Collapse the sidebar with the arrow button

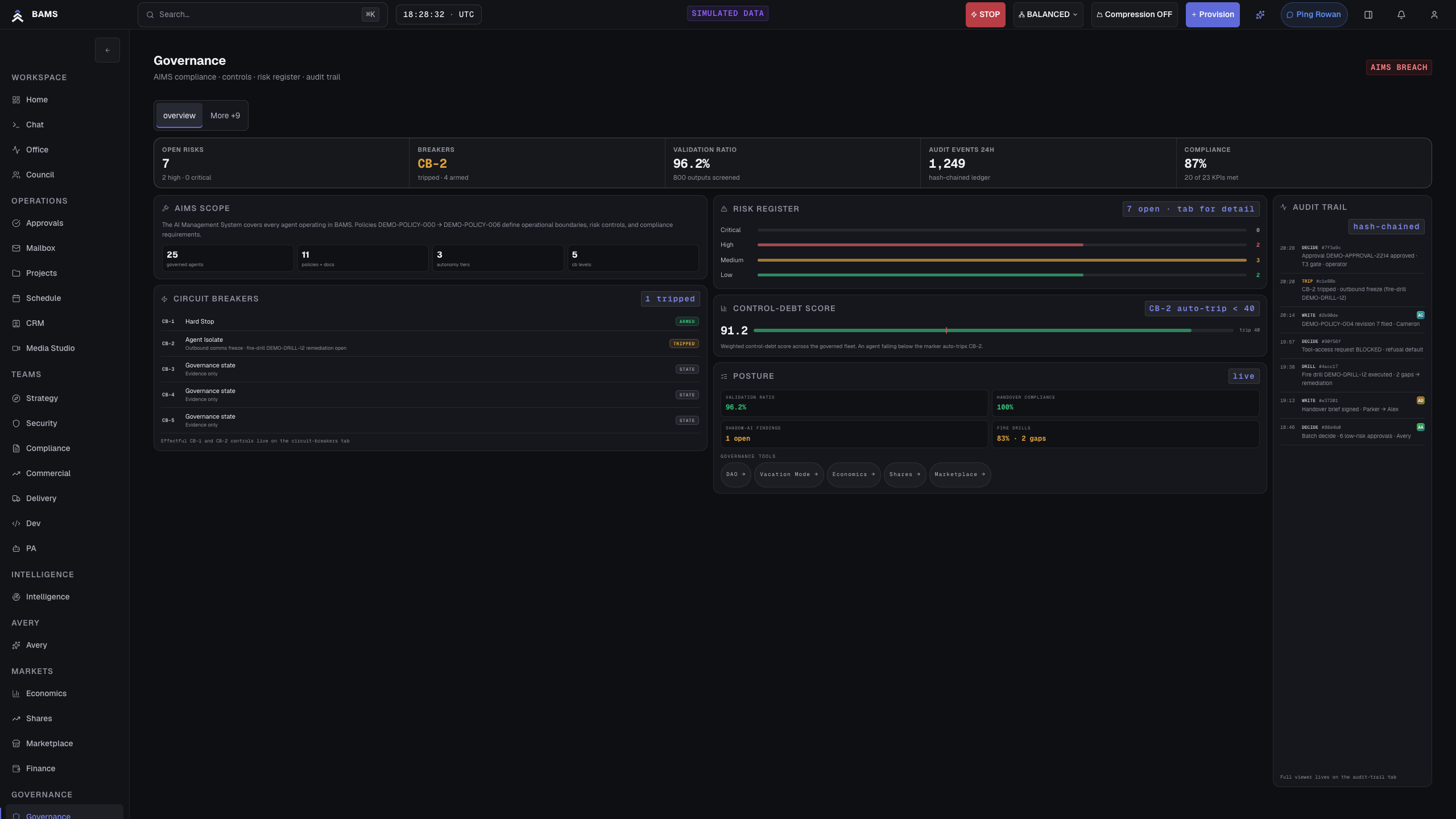[x=107, y=50]
